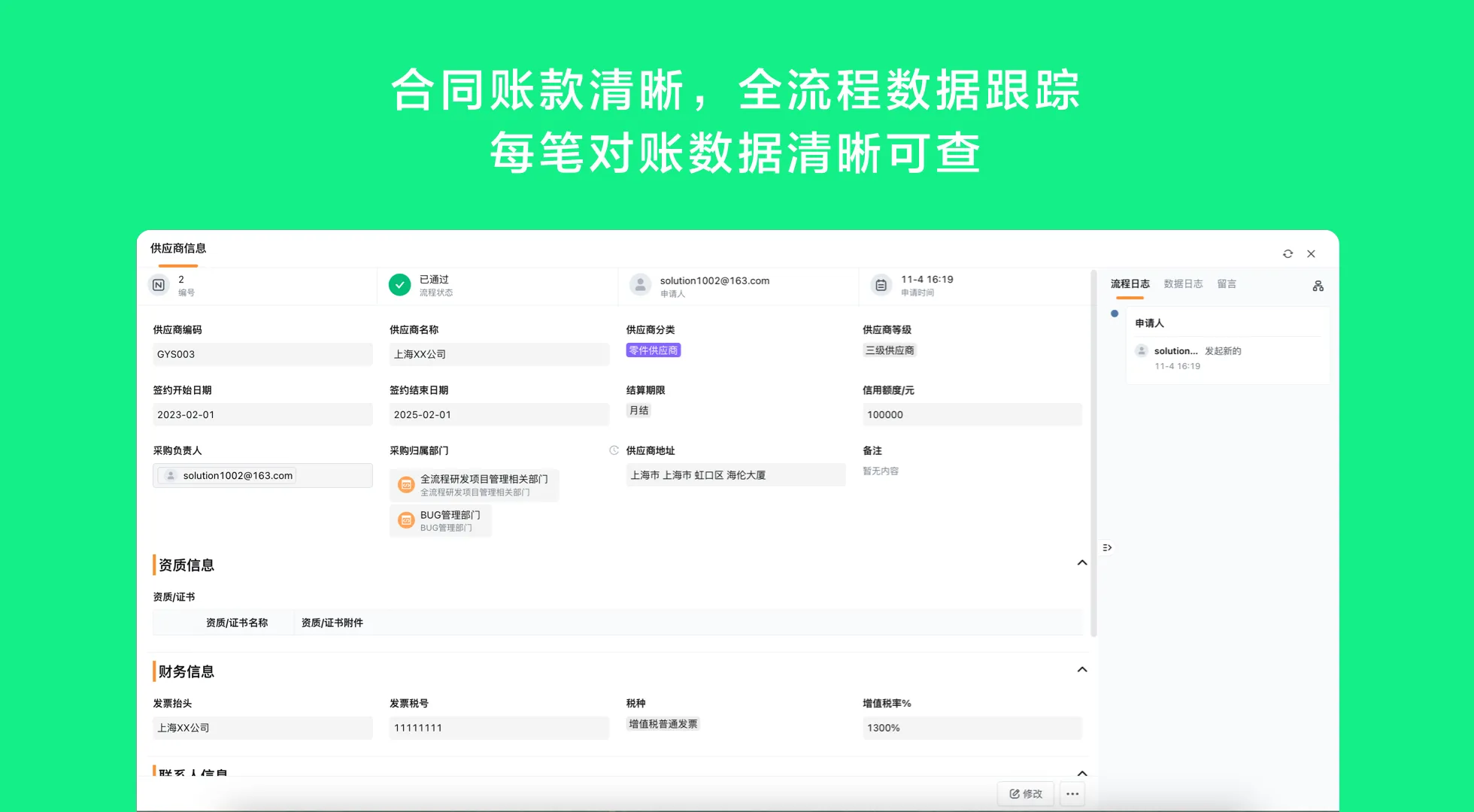Switch to the 数据日志 tab

tap(1183, 283)
